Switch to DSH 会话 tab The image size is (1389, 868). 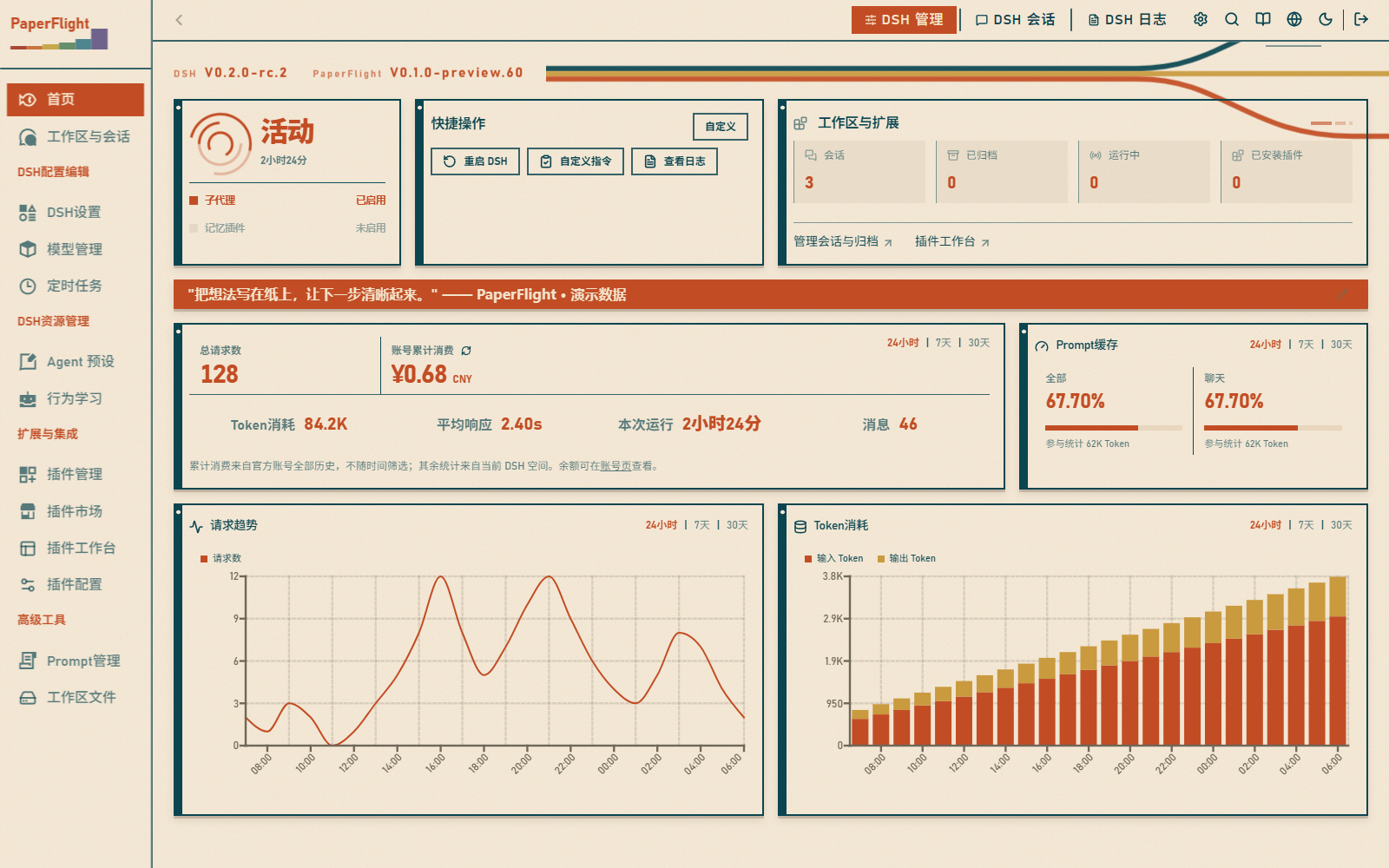(x=1015, y=20)
